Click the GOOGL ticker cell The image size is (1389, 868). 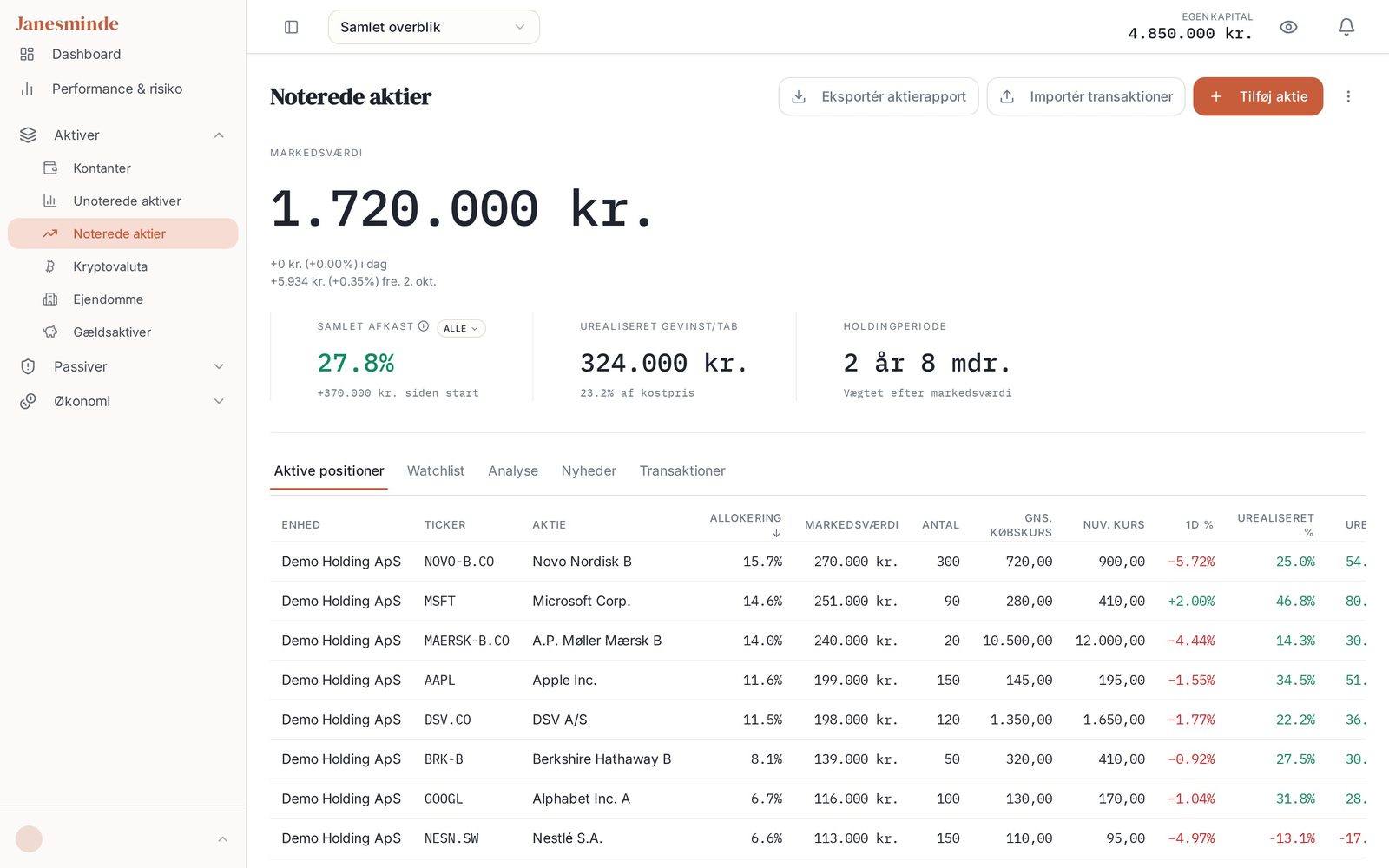(x=444, y=799)
